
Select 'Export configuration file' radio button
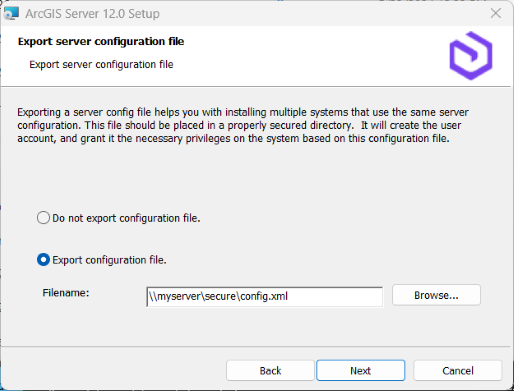(43, 260)
